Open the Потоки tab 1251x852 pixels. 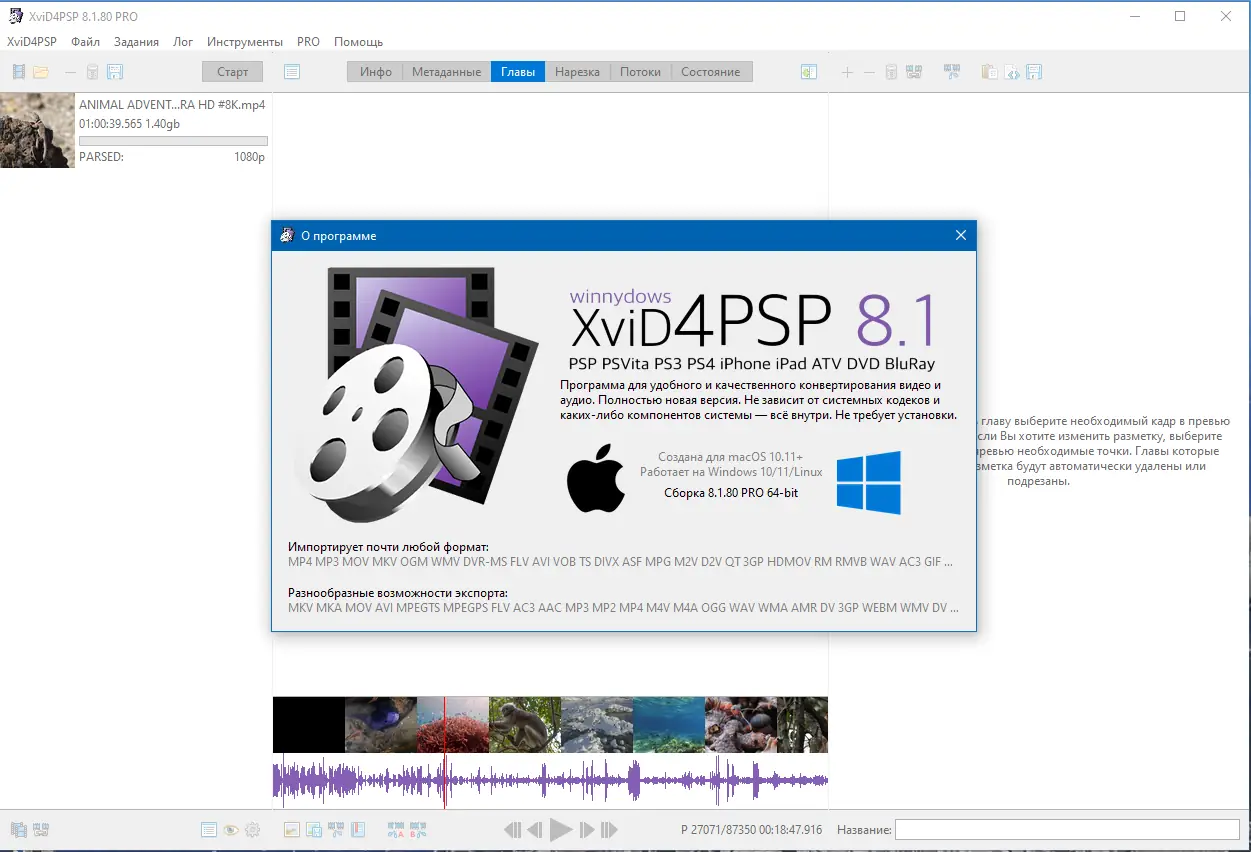click(640, 72)
